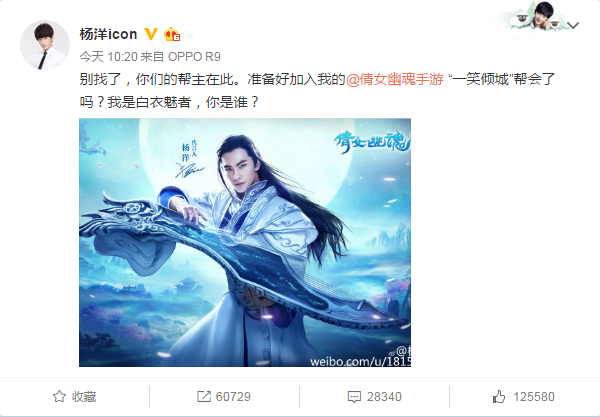This screenshot has width=600, height=417.
Task: Click the 今天 10:20 timestamp
Action: pos(108,57)
